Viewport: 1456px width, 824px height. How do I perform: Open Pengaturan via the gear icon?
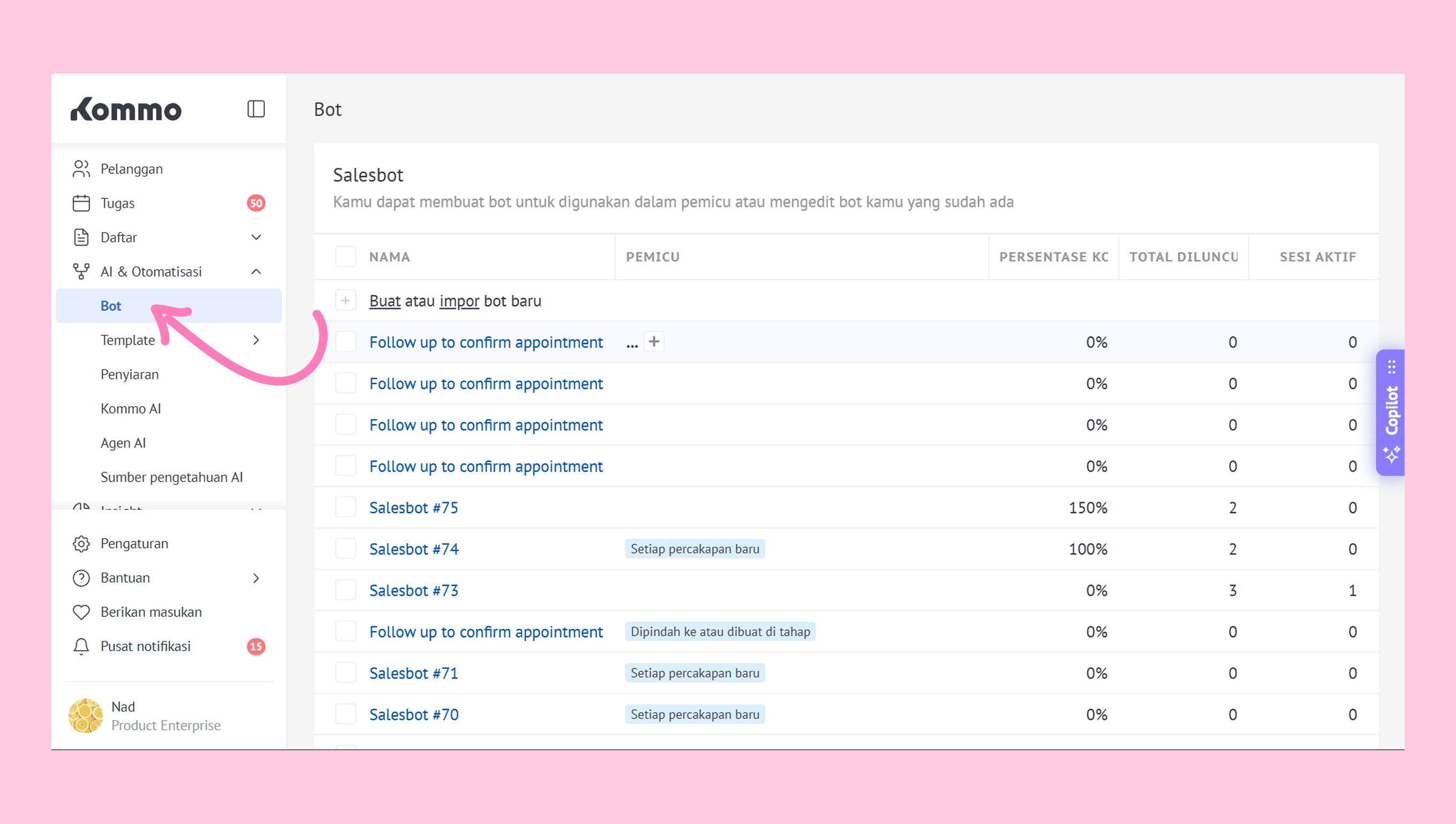coord(81,543)
